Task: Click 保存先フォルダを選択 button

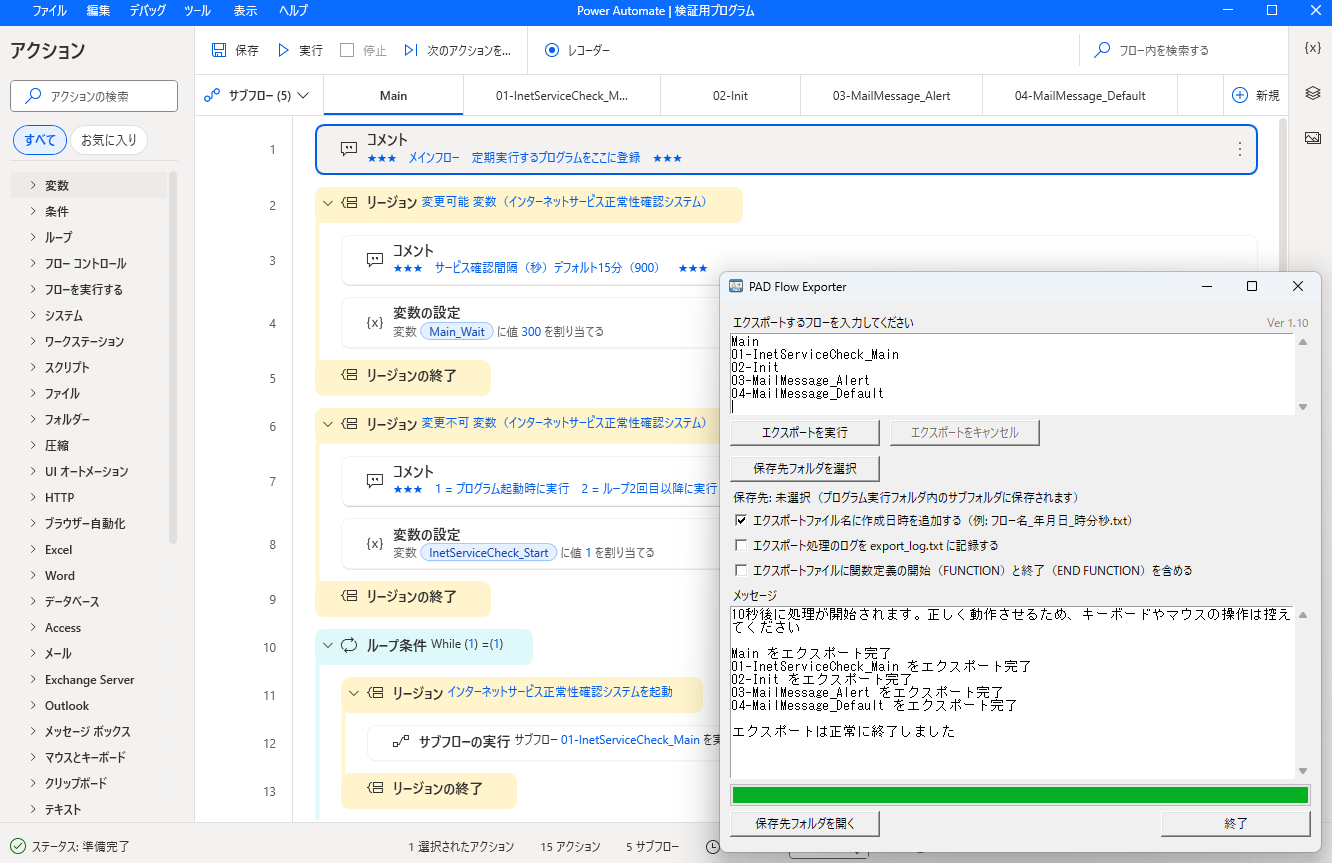Action: (805, 468)
